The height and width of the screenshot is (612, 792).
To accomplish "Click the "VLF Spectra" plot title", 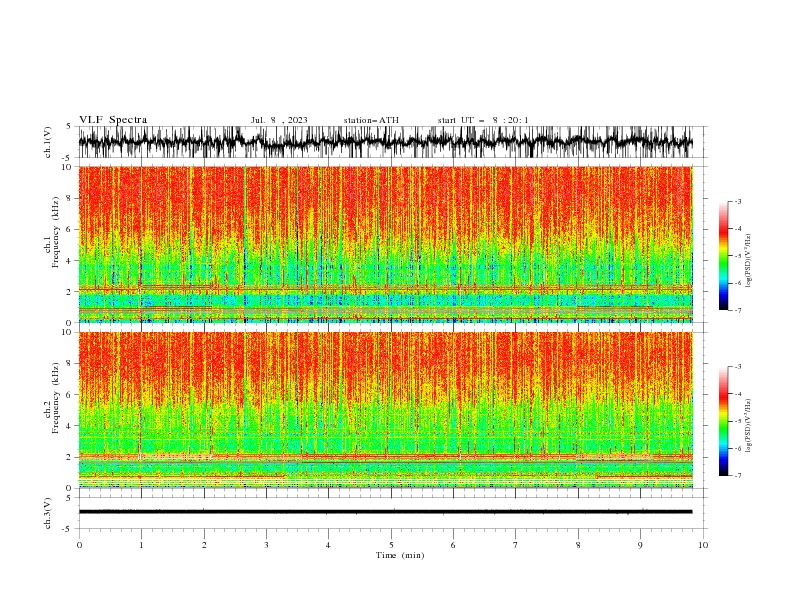I will point(113,120).
